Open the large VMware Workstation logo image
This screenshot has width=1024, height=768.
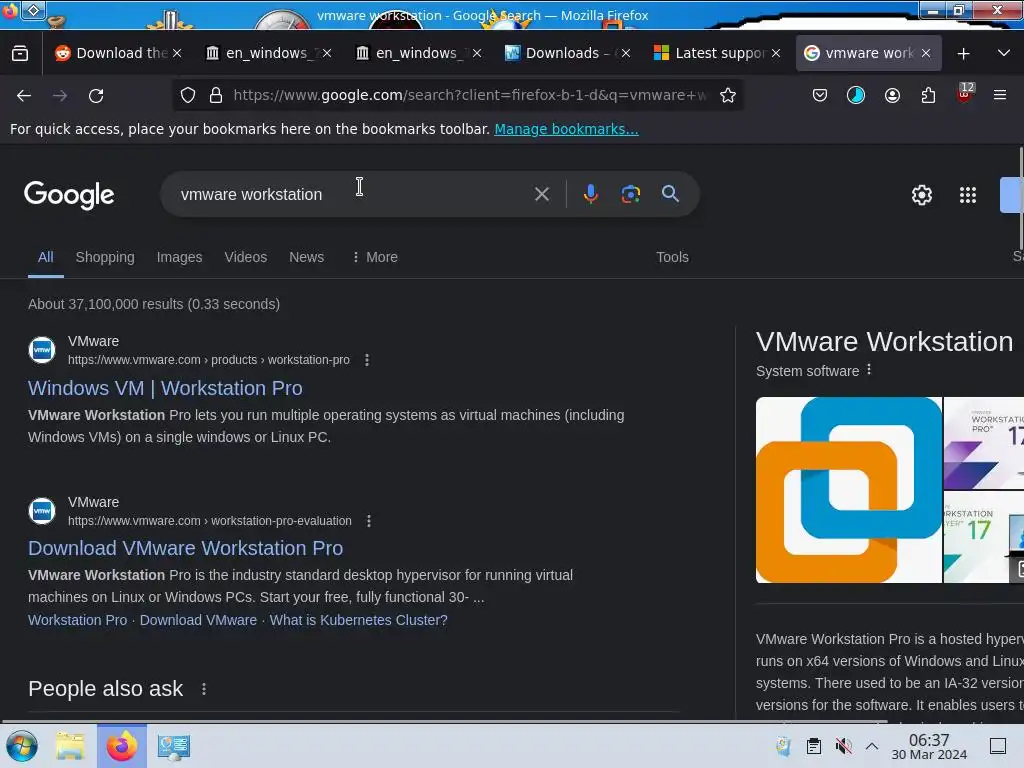tap(848, 490)
